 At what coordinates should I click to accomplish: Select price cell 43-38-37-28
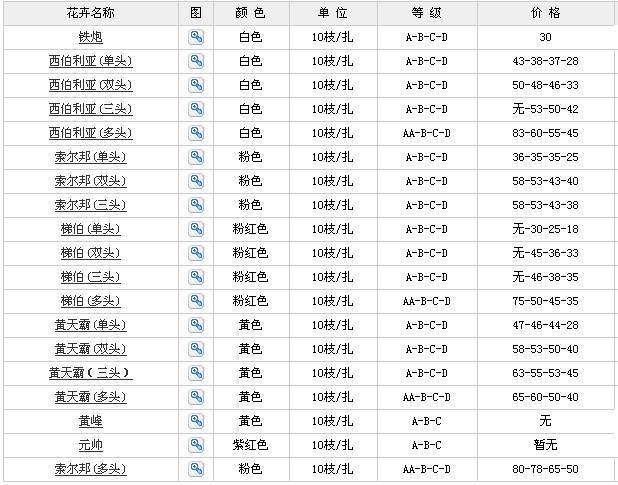[545, 61]
